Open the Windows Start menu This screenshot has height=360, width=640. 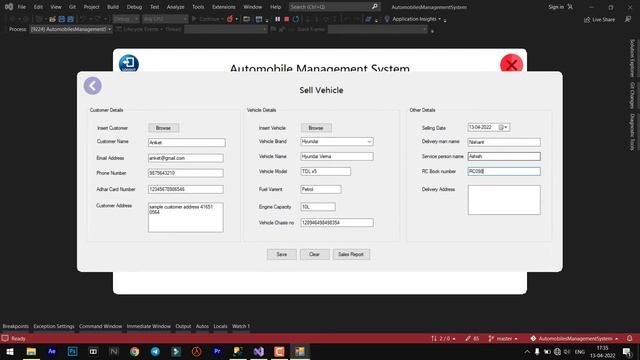(x=10, y=351)
